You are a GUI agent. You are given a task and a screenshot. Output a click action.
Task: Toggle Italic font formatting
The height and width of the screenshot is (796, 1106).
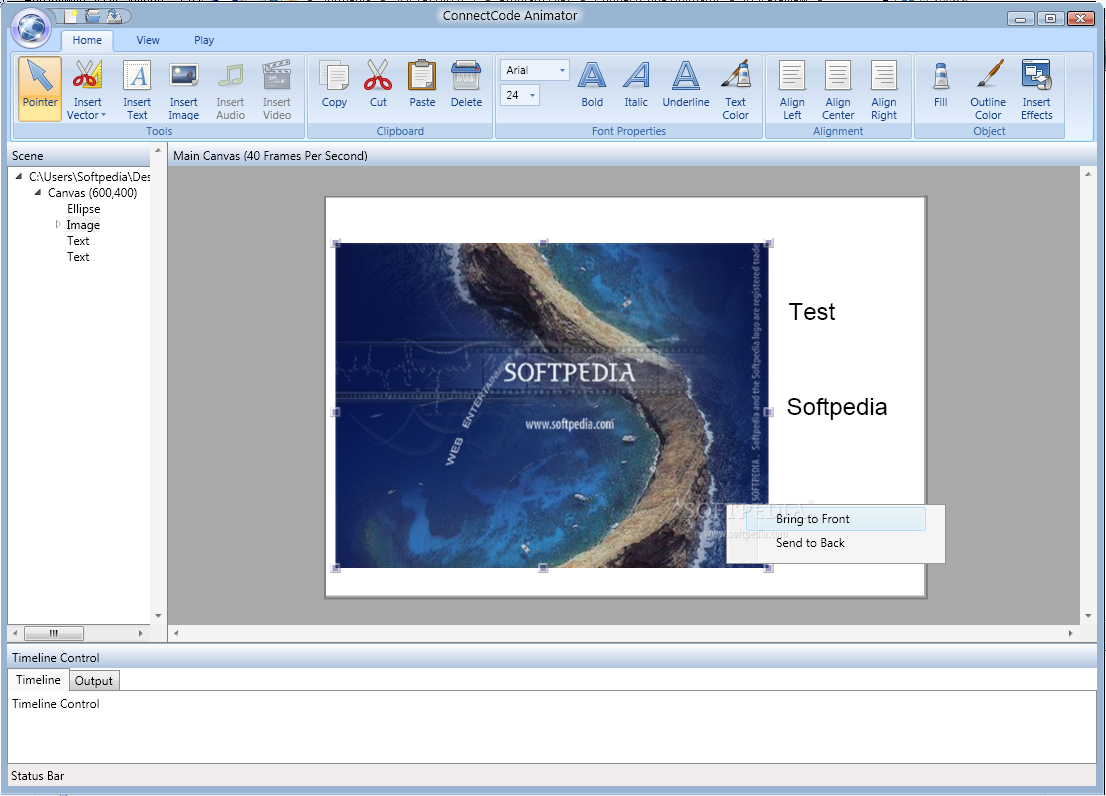636,86
